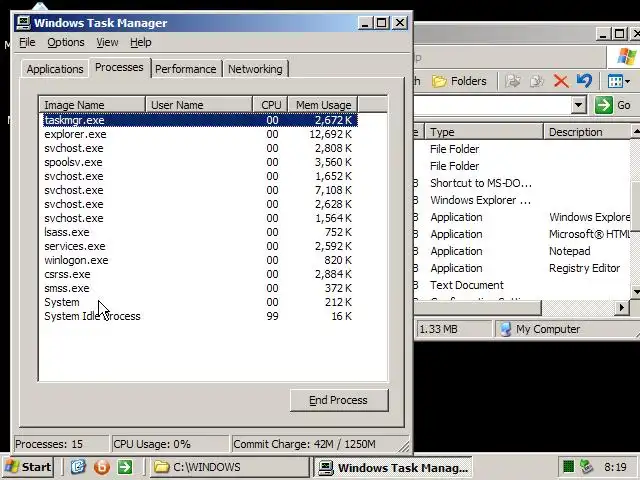
Task: Select the smss.exe process
Action: (200, 288)
